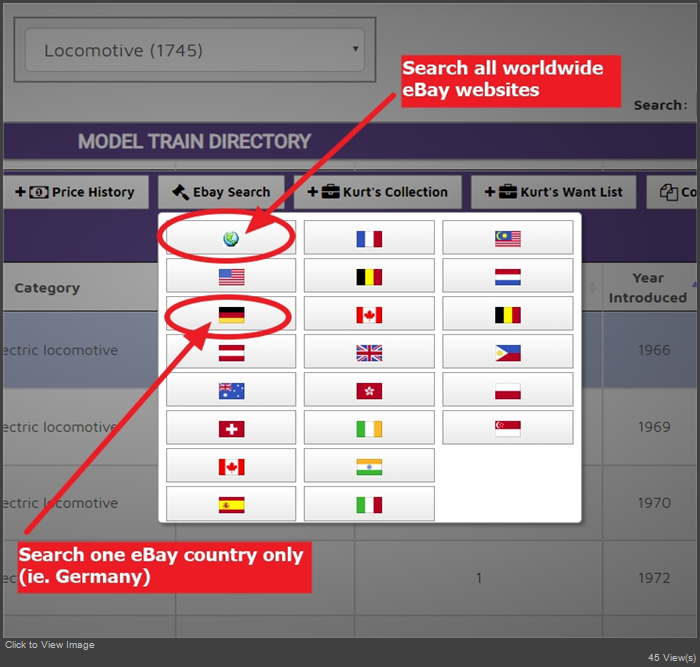
Task: Select the Poland flag button
Action: 508,391
